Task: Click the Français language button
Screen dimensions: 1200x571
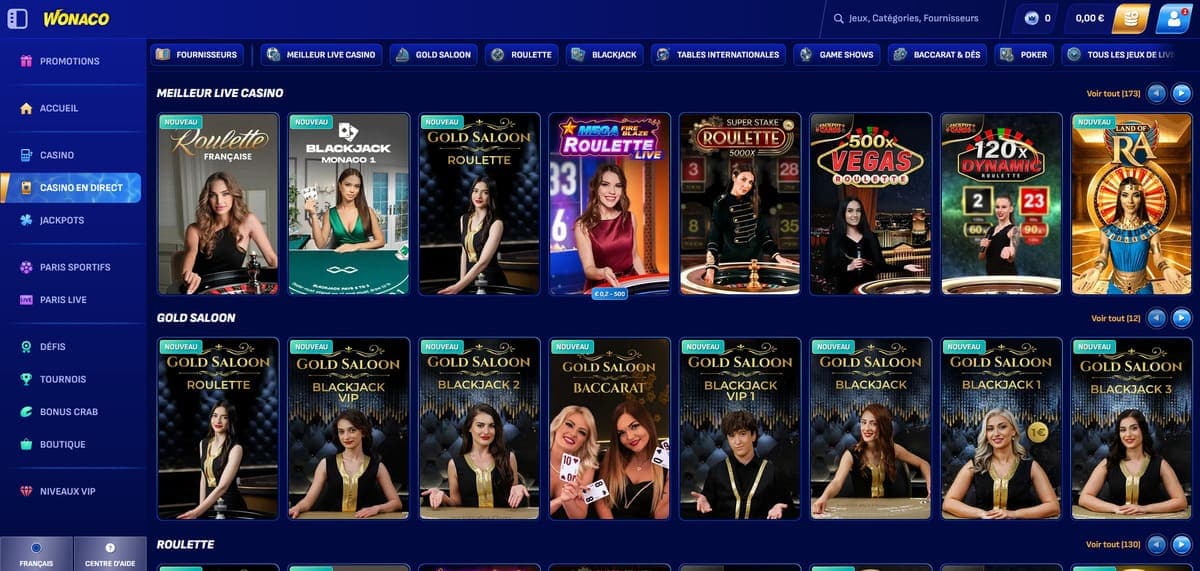Action: (x=36, y=554)
